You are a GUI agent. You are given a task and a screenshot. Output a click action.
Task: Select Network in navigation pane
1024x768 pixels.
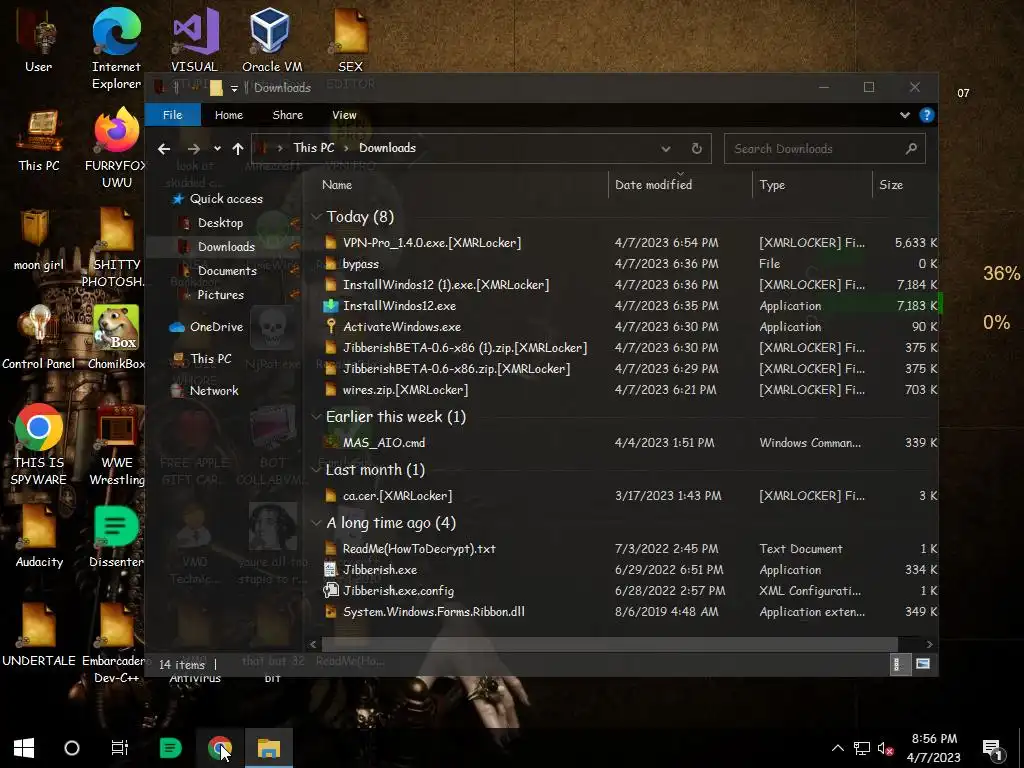point(204,391)
